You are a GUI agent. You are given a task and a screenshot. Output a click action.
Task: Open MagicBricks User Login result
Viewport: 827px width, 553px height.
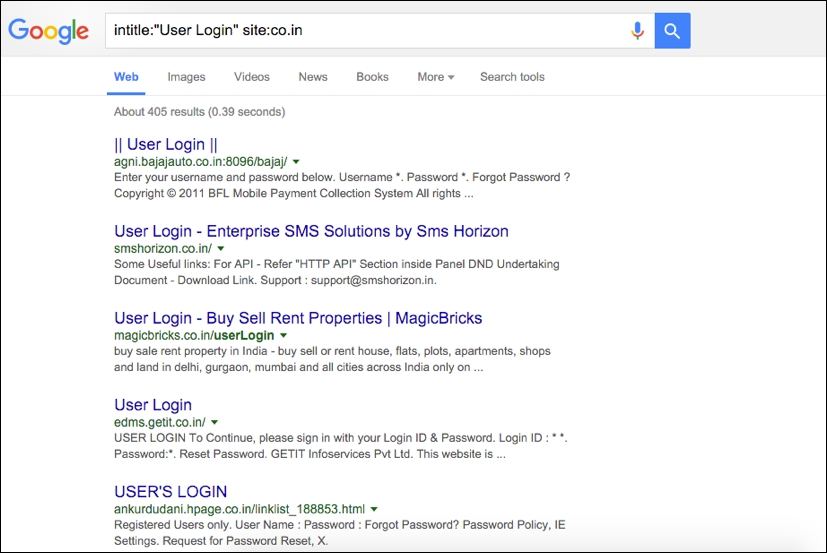[298, 318]
